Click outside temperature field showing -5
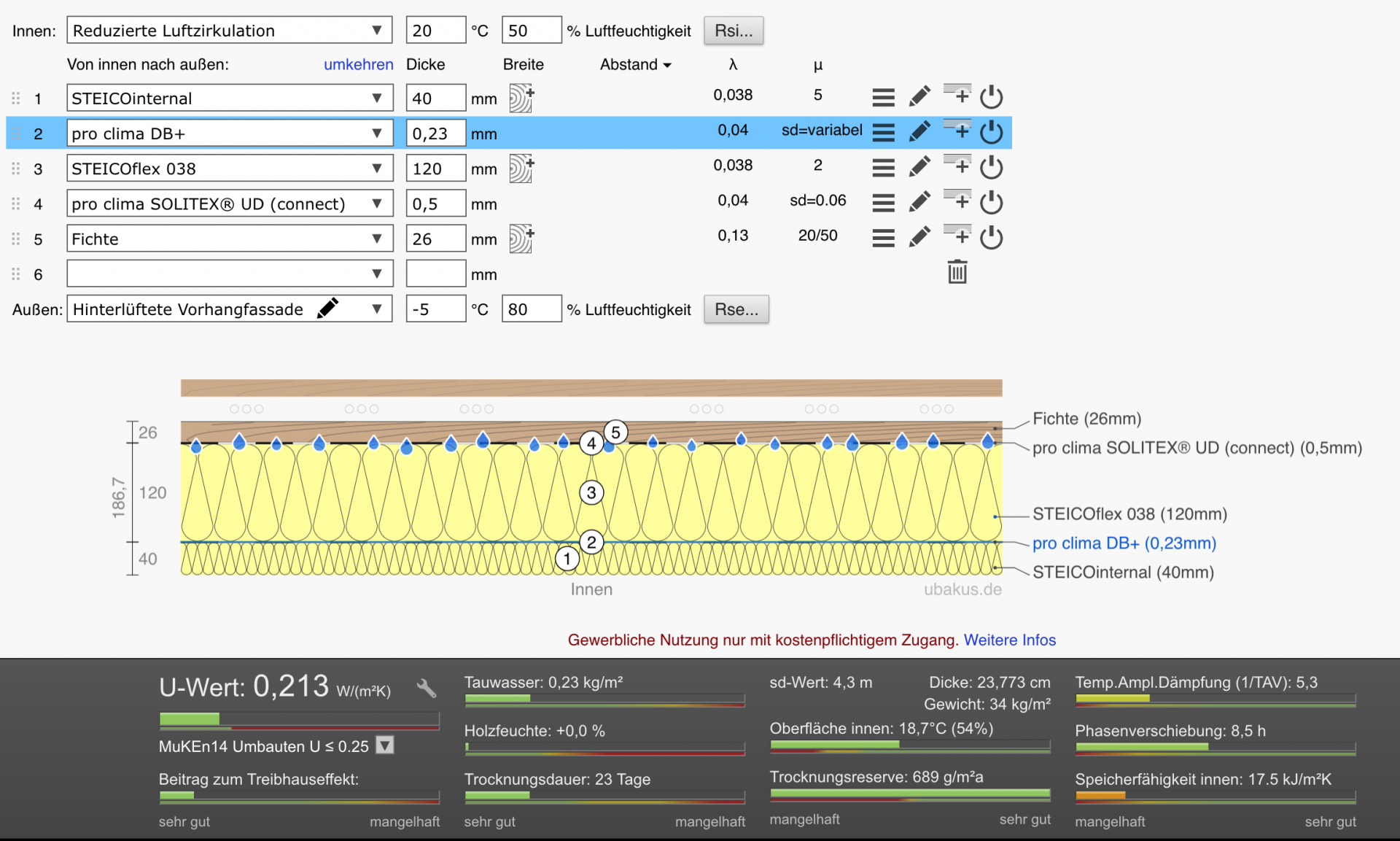 [x=435, y=309]
